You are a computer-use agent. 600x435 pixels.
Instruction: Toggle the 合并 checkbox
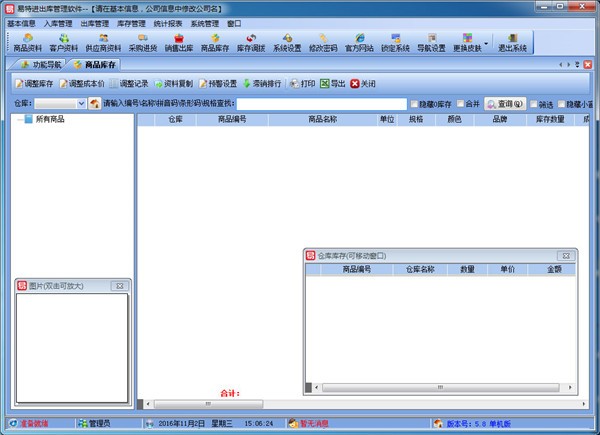[460, 103]
